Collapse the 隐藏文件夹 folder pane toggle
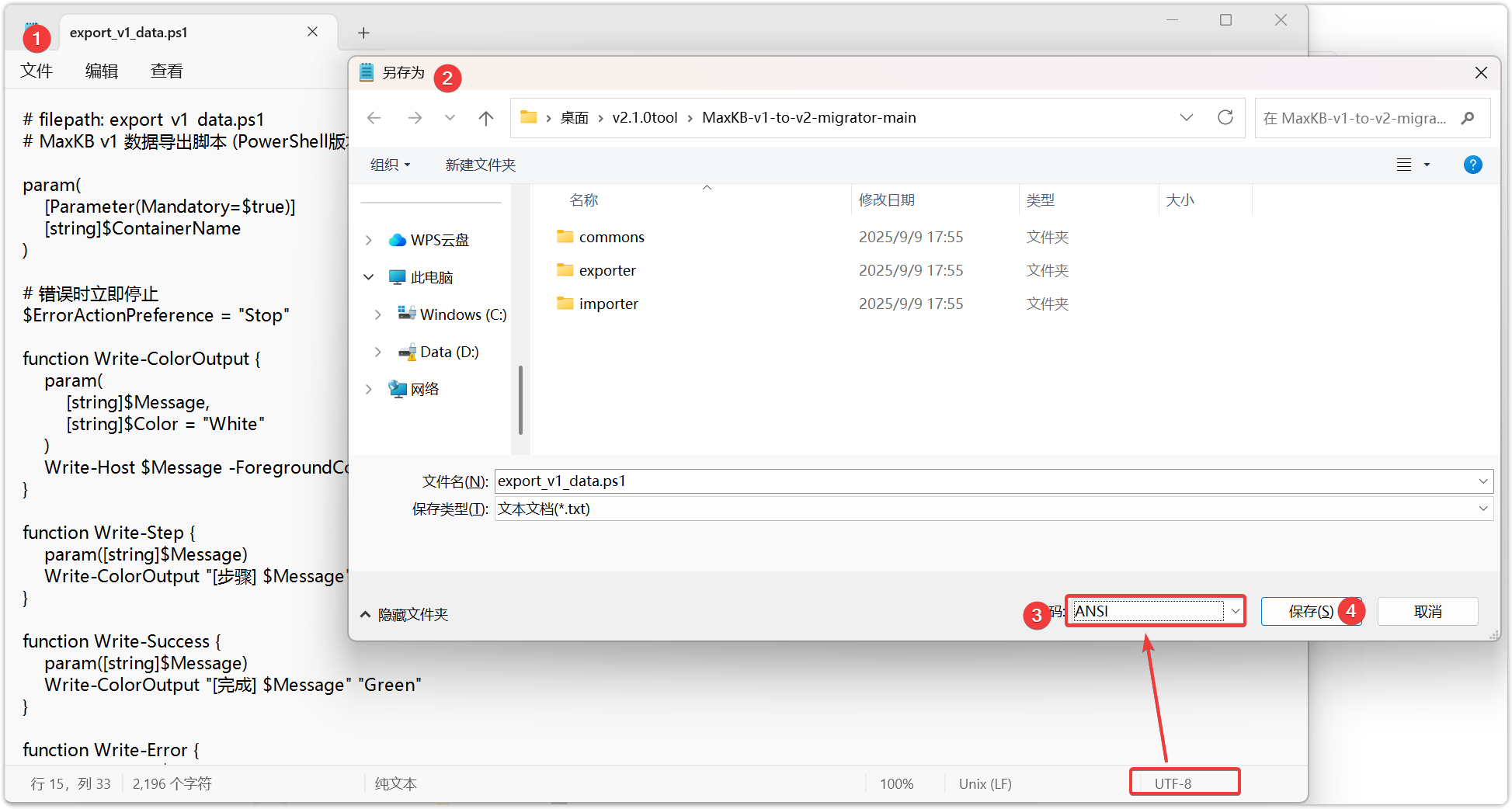The image size is (1512, 809). coord(404,614)
